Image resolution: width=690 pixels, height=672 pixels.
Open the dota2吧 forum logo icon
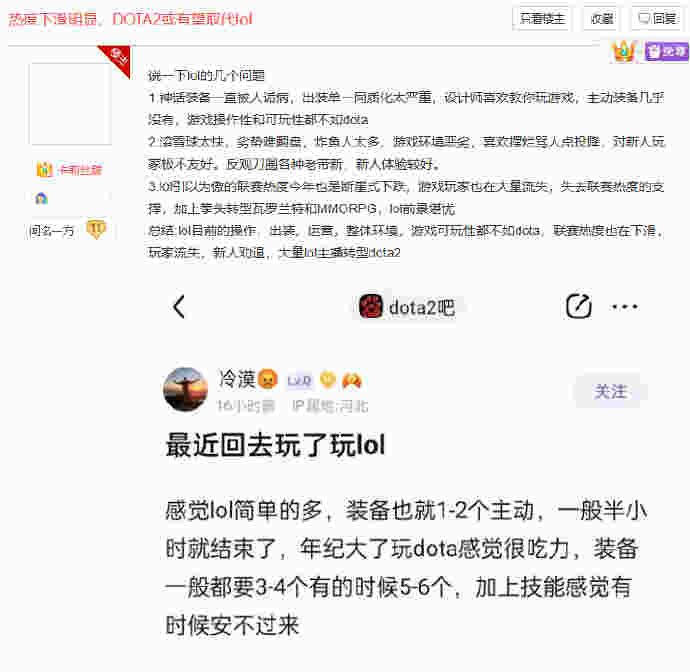(x=371, y=306)
